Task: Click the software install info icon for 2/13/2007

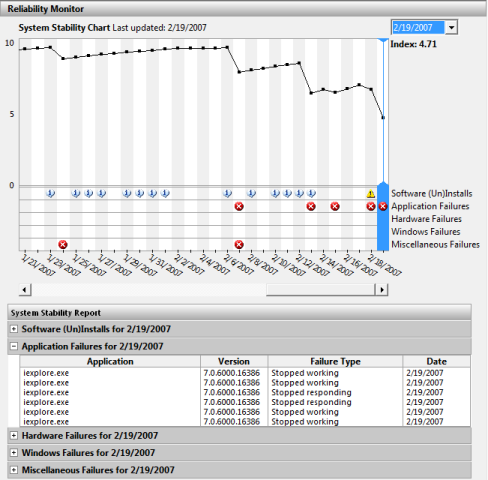Action: 311,193
